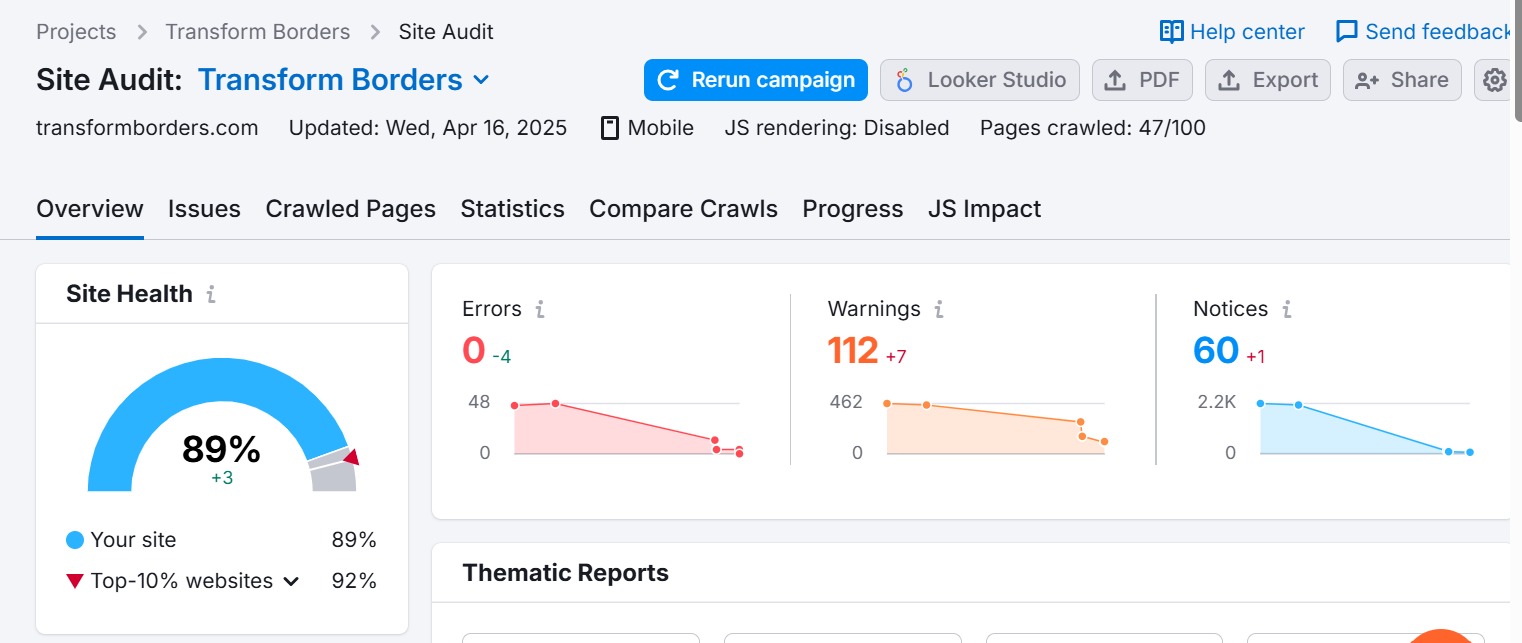Click the Warnings trend chart
1522x643 pixels.
click(995, 428)
